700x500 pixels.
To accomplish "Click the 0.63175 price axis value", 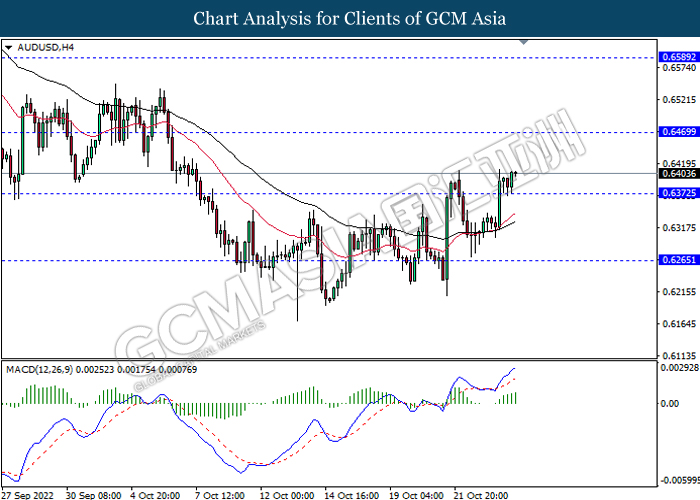I will (679, 228).
